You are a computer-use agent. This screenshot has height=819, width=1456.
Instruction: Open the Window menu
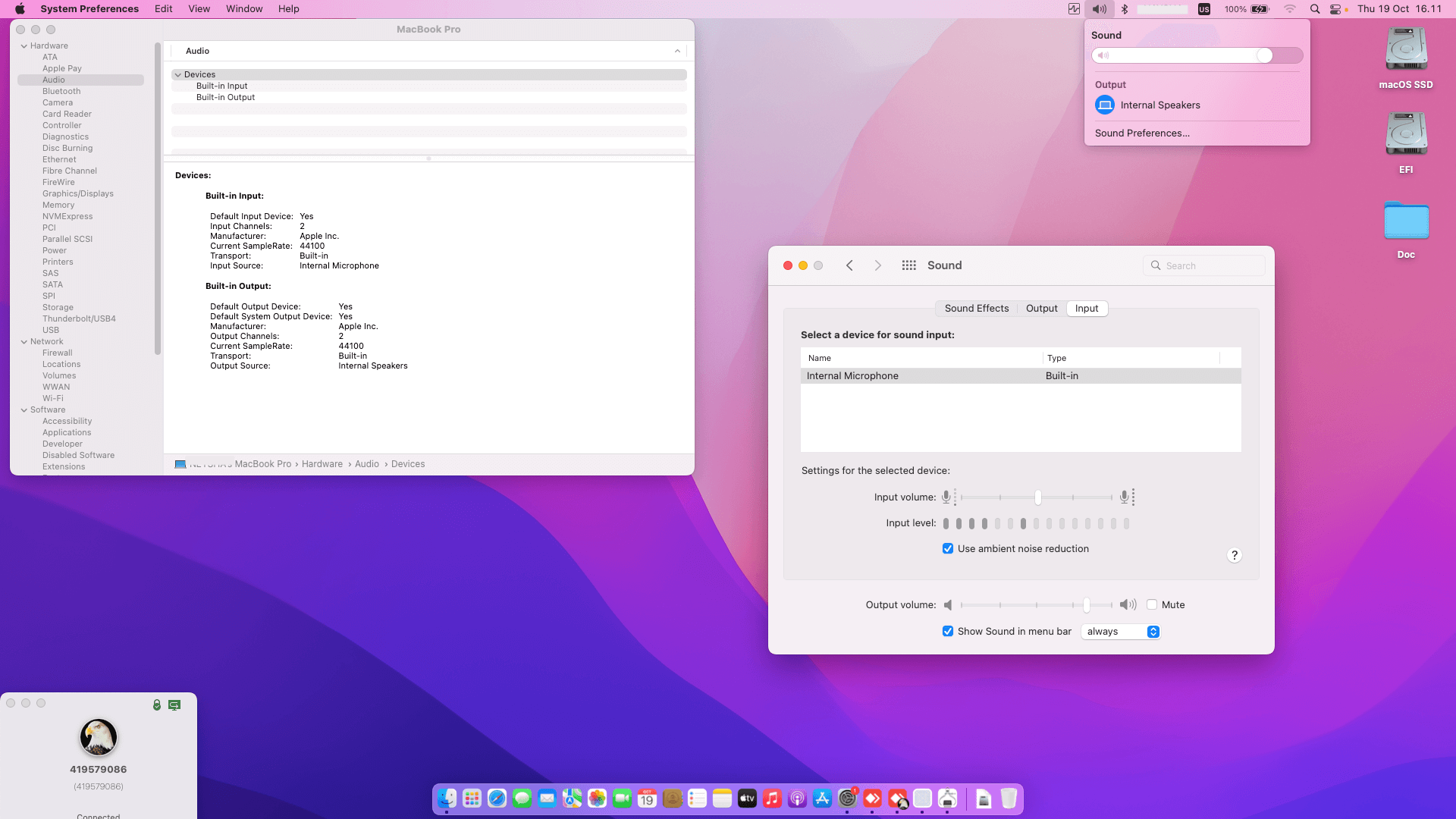(243, 9)
